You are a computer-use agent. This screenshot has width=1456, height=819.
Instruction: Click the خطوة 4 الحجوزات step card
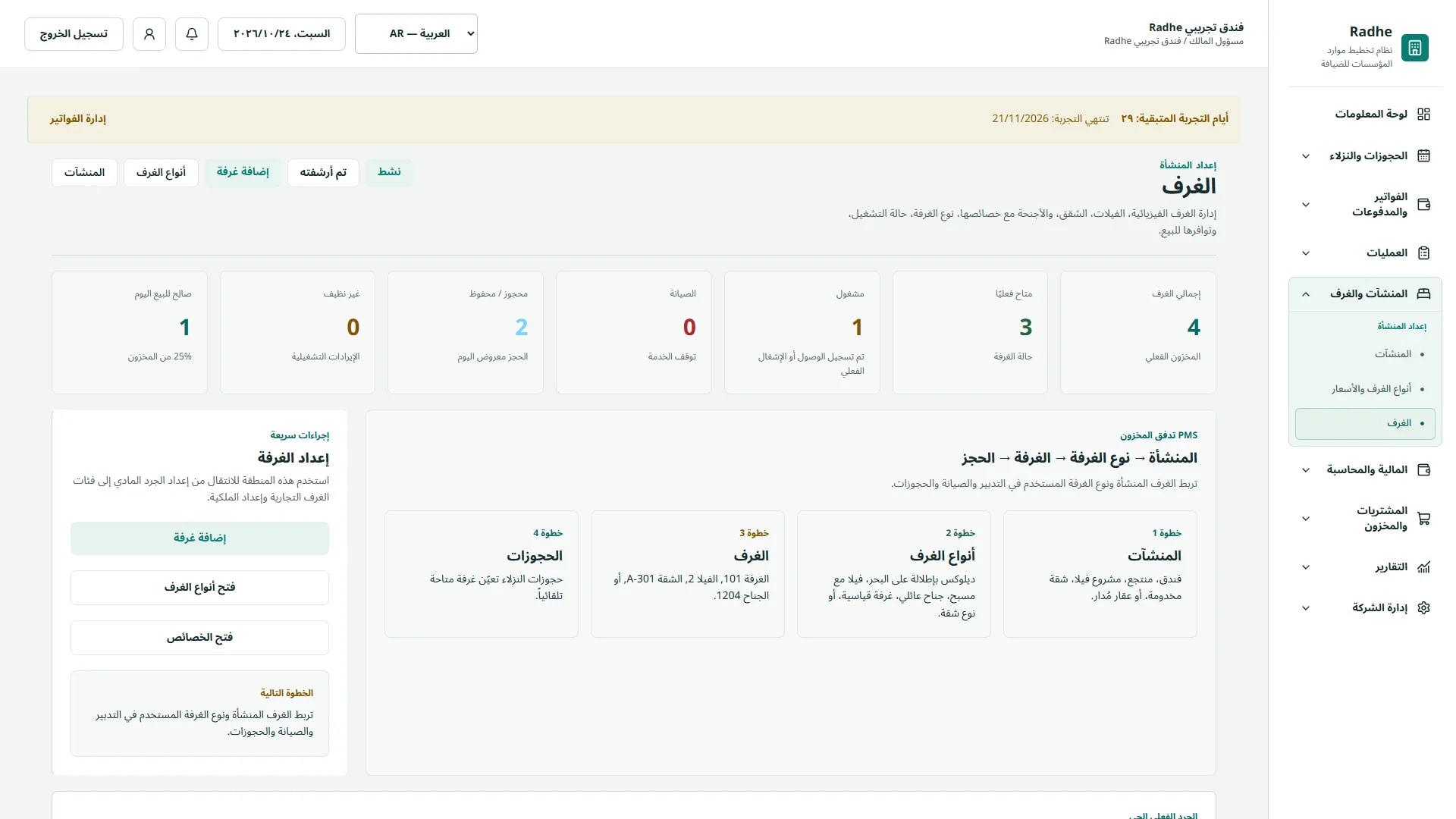coord(482,574)
